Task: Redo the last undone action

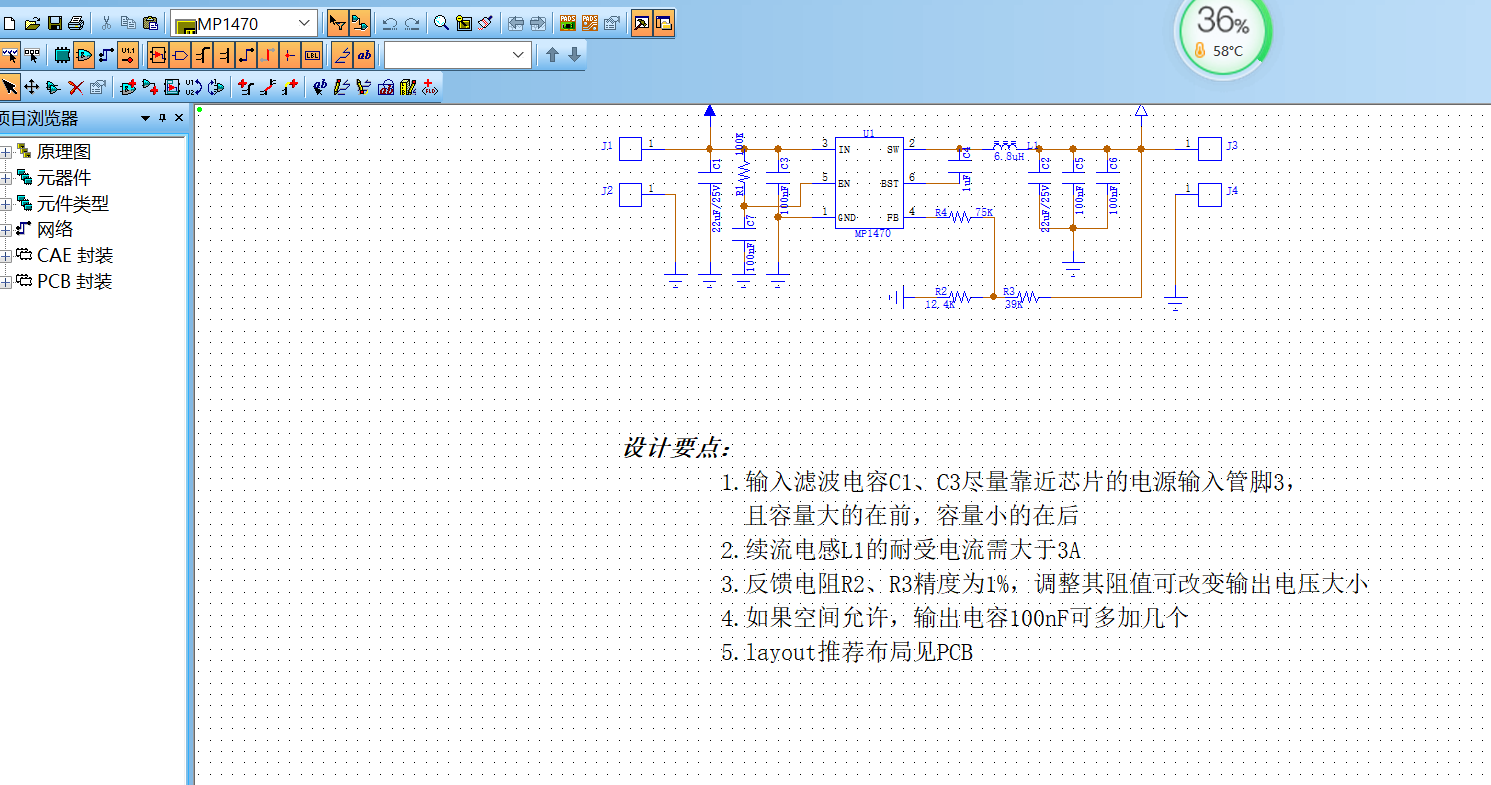Action: coord(412,22)
